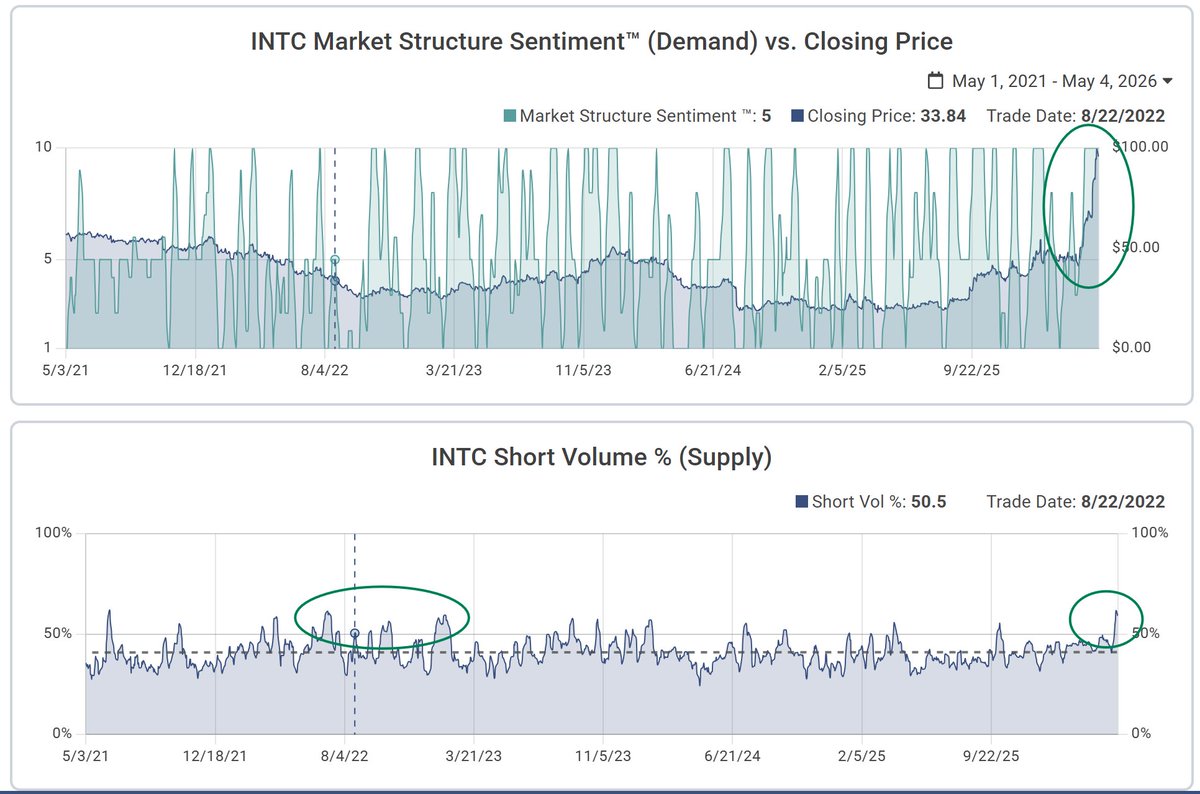Screen dimensions: 1200x794
Task: Click the Closing Price value 33.84
Action: 942,116
